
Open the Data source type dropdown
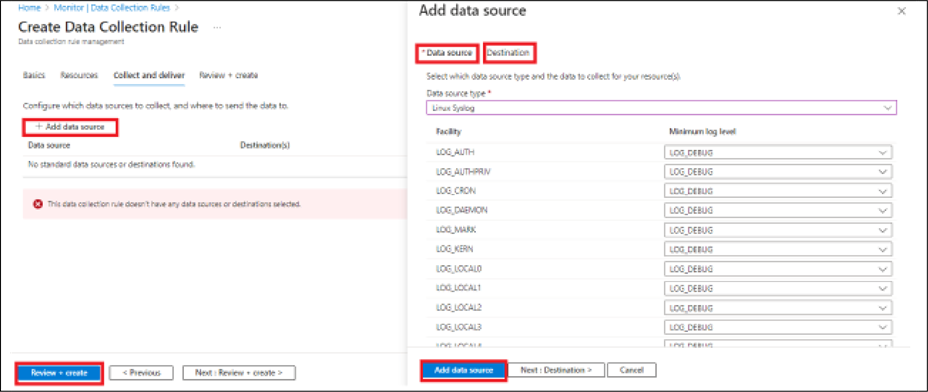coord(661,107)
